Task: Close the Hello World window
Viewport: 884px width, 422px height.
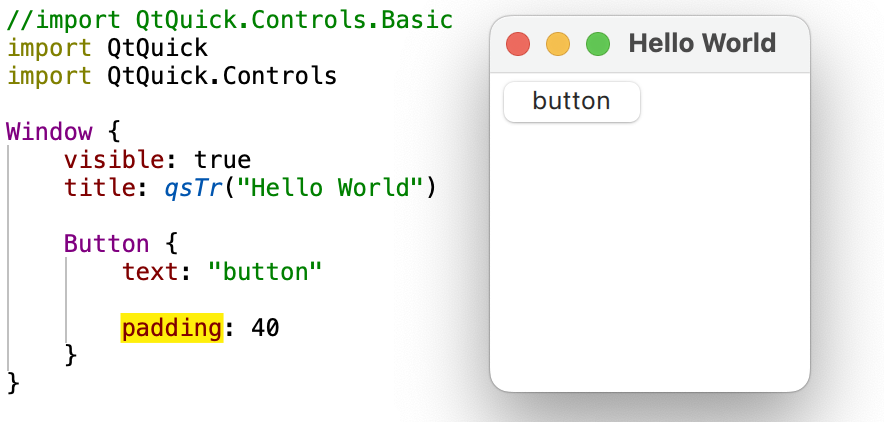Action: click(518, 44)
